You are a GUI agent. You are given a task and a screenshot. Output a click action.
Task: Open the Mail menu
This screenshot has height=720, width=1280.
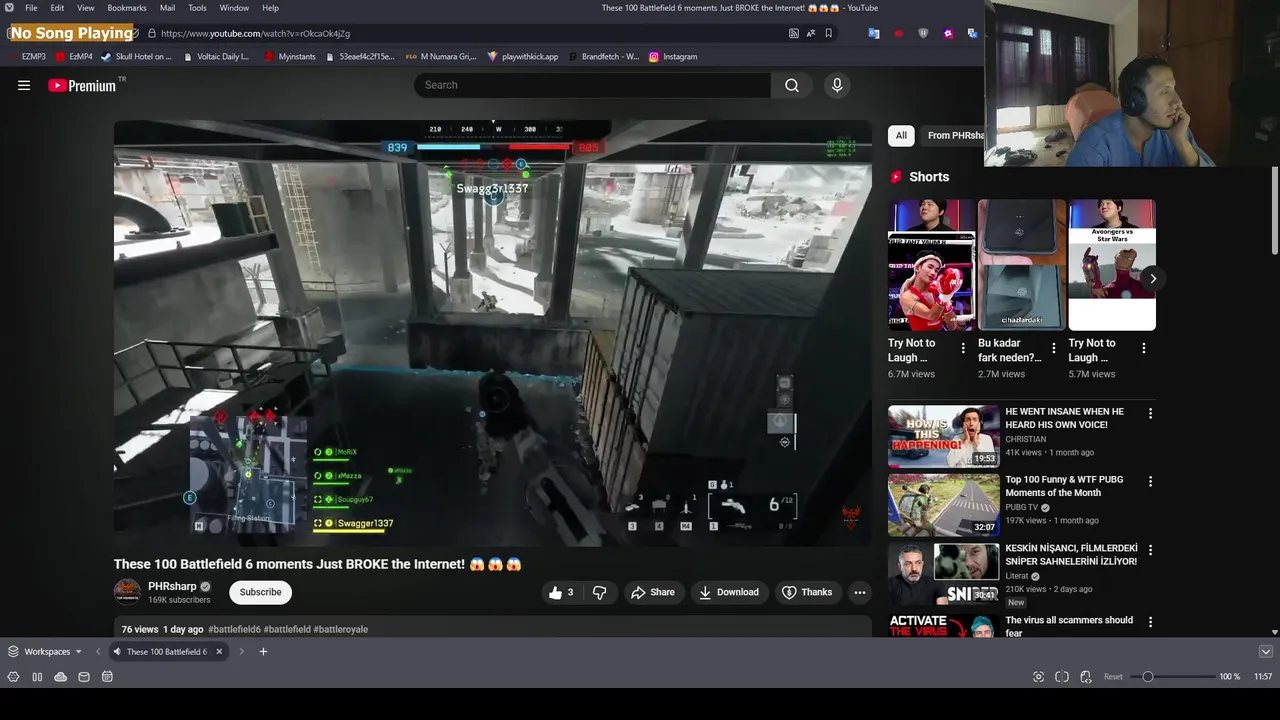pyautogui.click(x=167, y=8)
